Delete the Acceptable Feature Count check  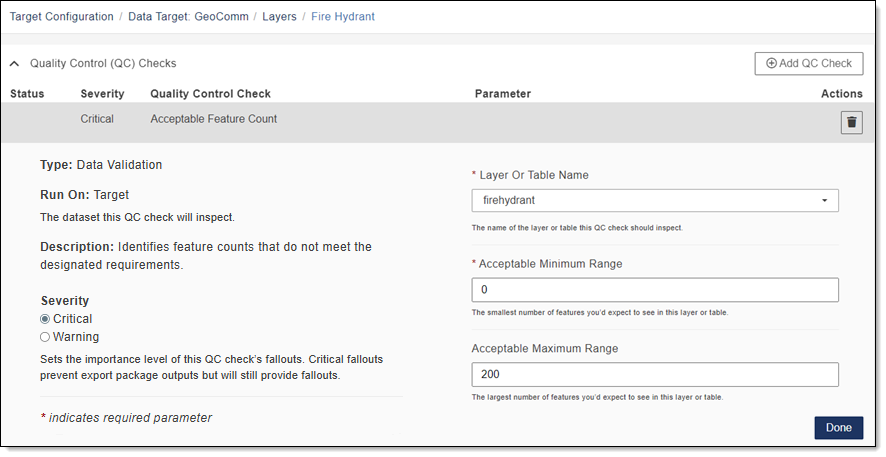[x=851, y=123]
